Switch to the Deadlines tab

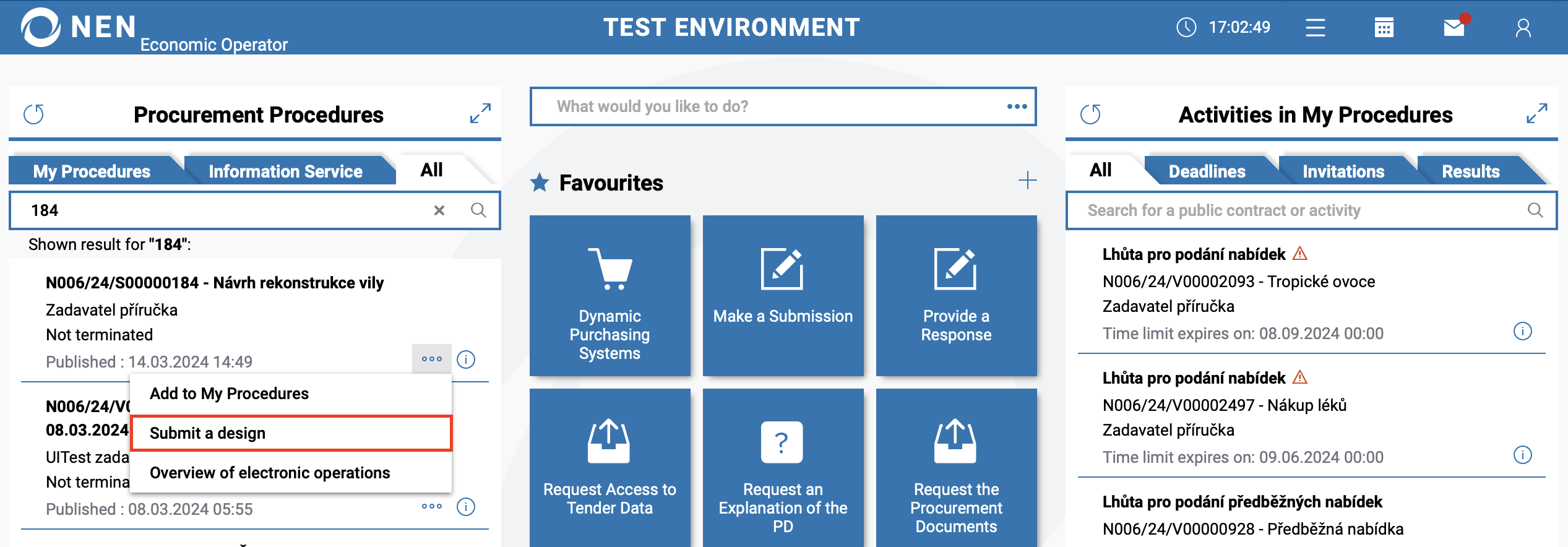(x=1207, y=171)
